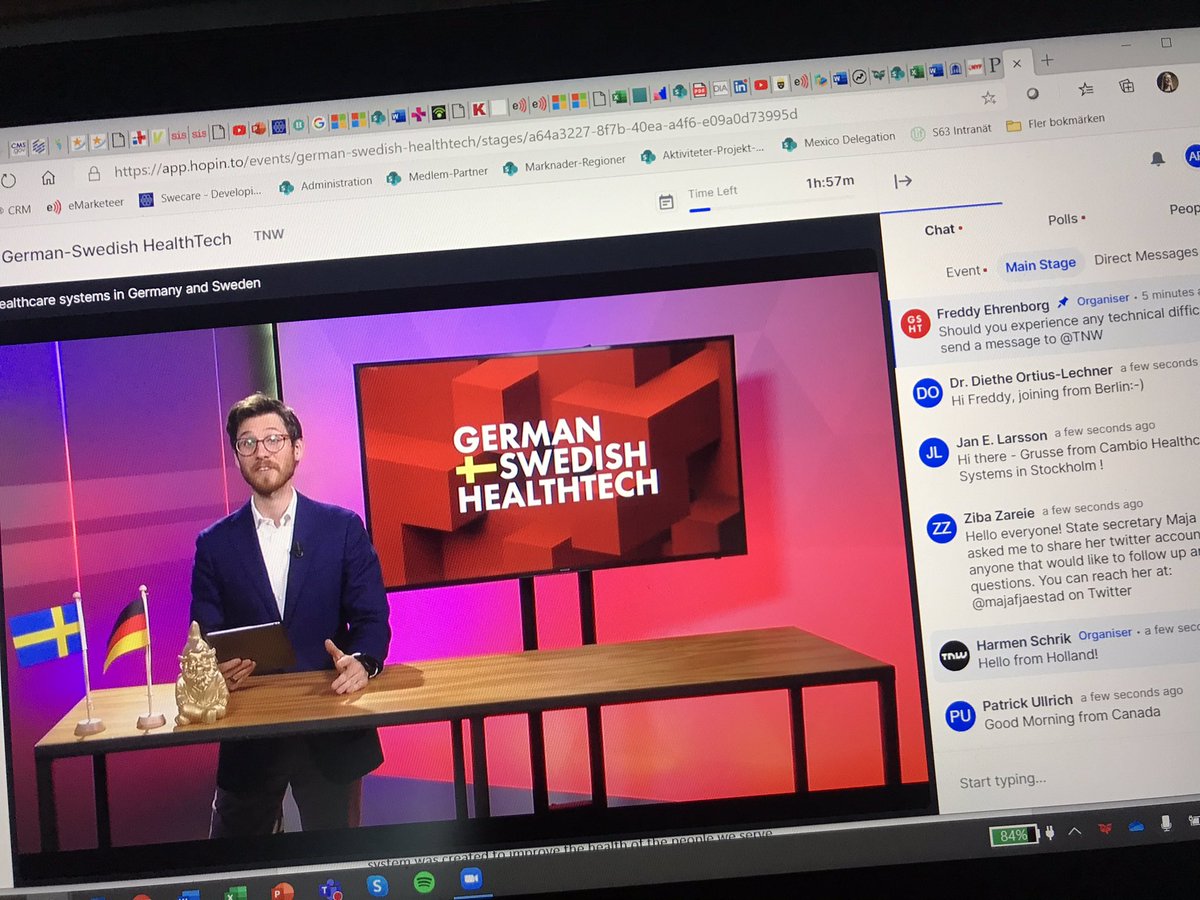The width and height of the screenshot is (1200, 900).
Task: Click the Patrick Ullrich sender name
Action: (x=1027, y=702)
